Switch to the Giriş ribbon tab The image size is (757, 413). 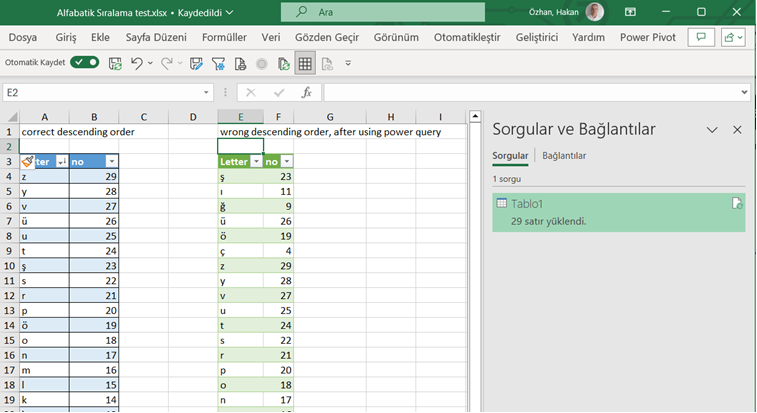66,37
